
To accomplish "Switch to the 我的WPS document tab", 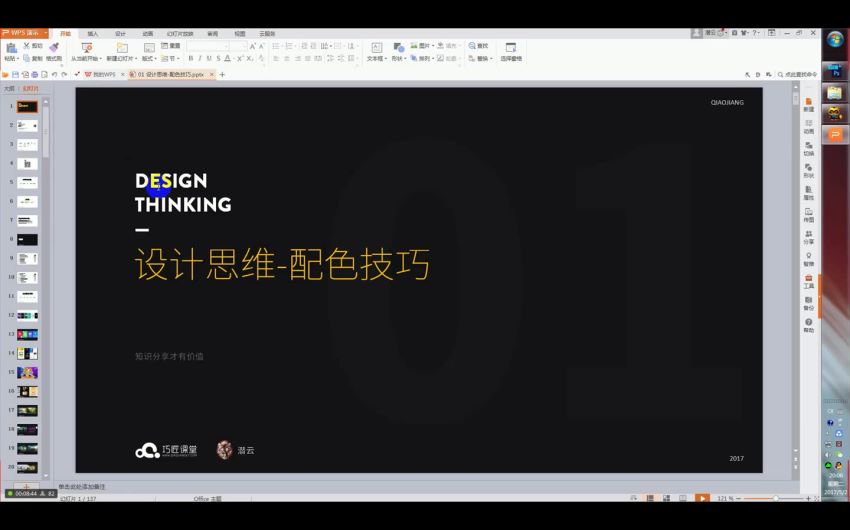I will (104, 74).
